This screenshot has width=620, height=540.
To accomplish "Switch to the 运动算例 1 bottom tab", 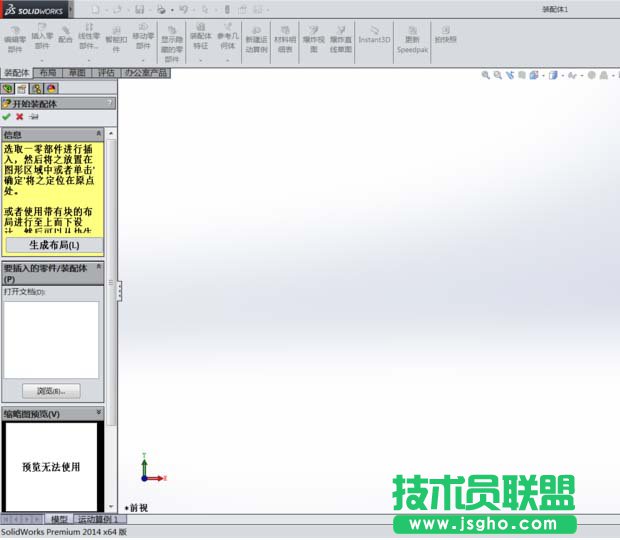I will pyautogui.click(x=98, y=519).
